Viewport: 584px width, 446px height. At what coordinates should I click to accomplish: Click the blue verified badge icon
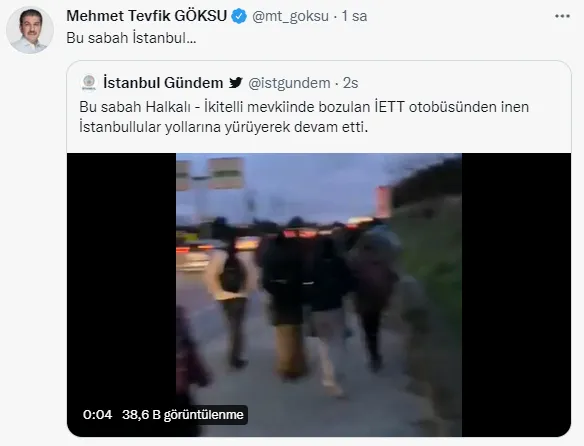[239, 16]
